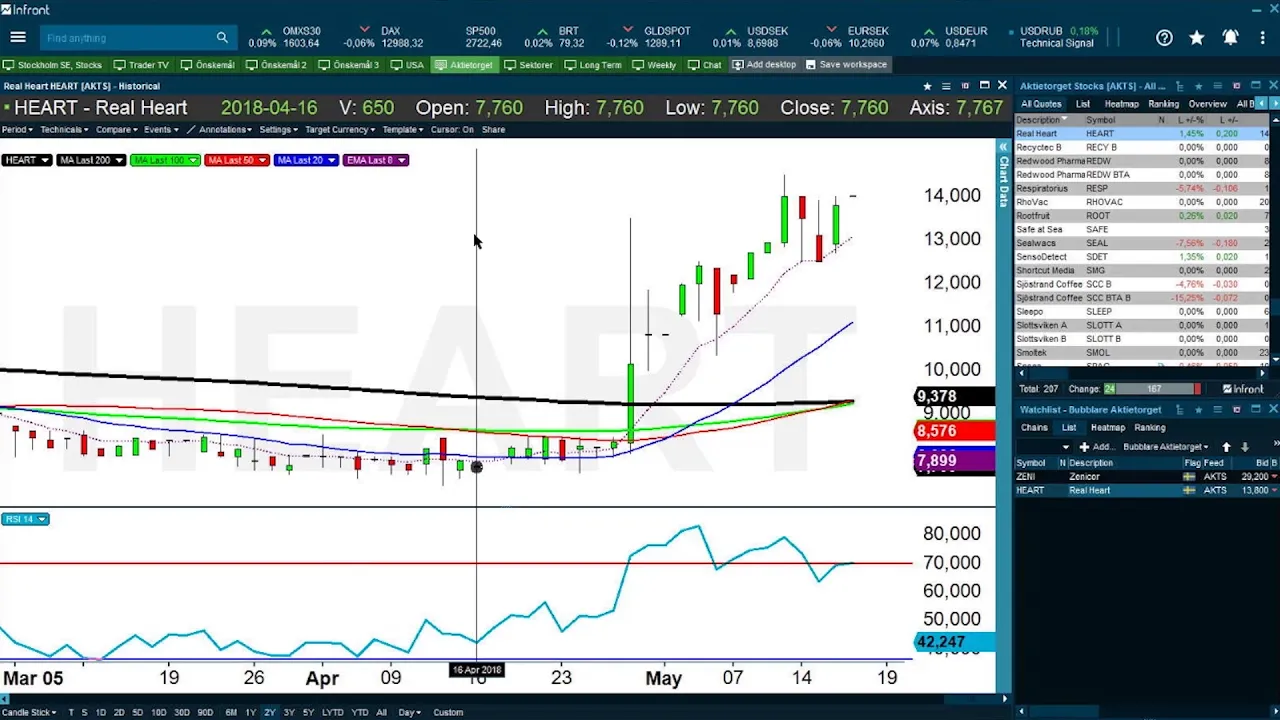
Task: Click the search magnifier icon
Action: tap(222, 38)
